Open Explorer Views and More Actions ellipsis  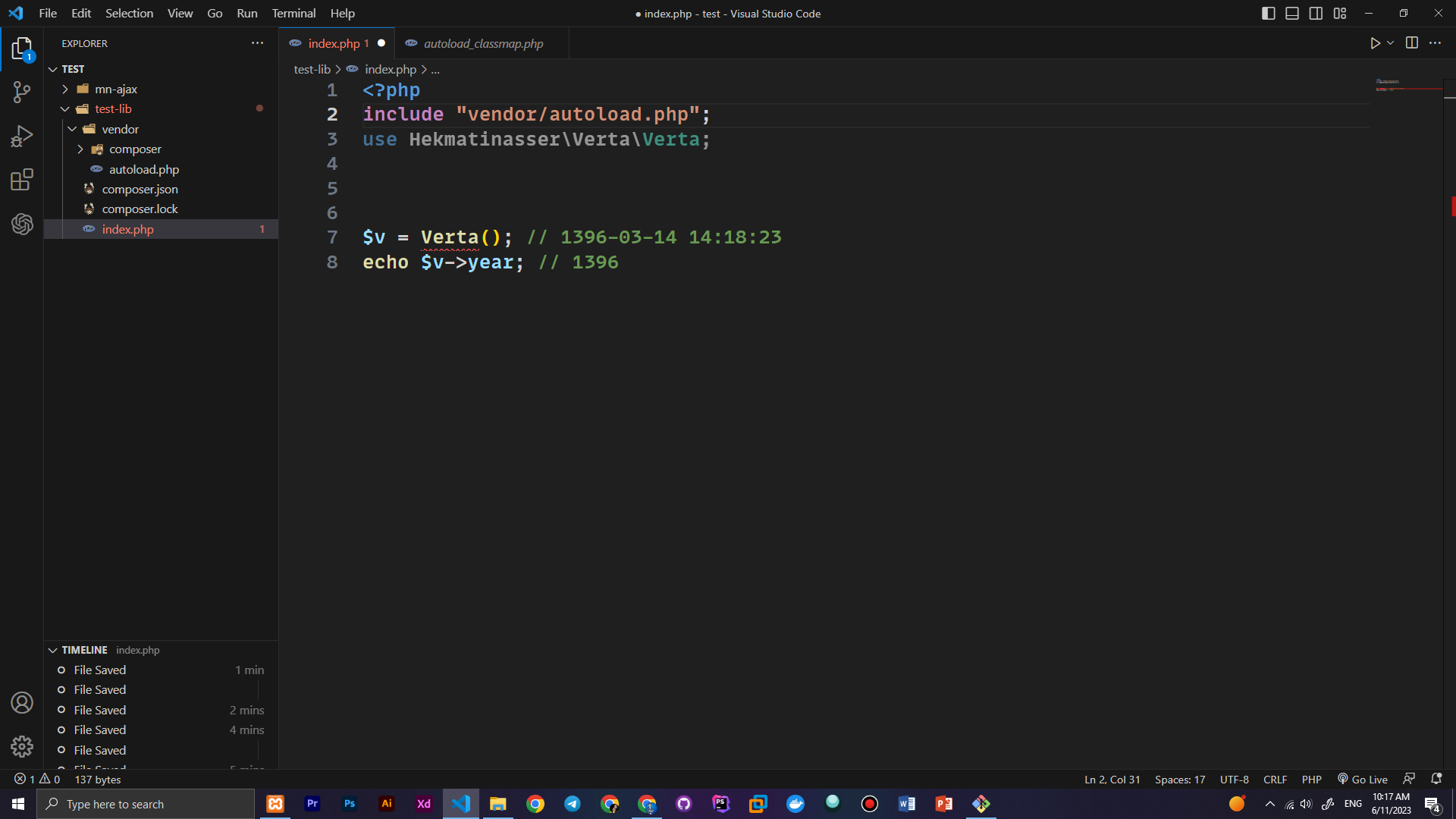[258, 43]
